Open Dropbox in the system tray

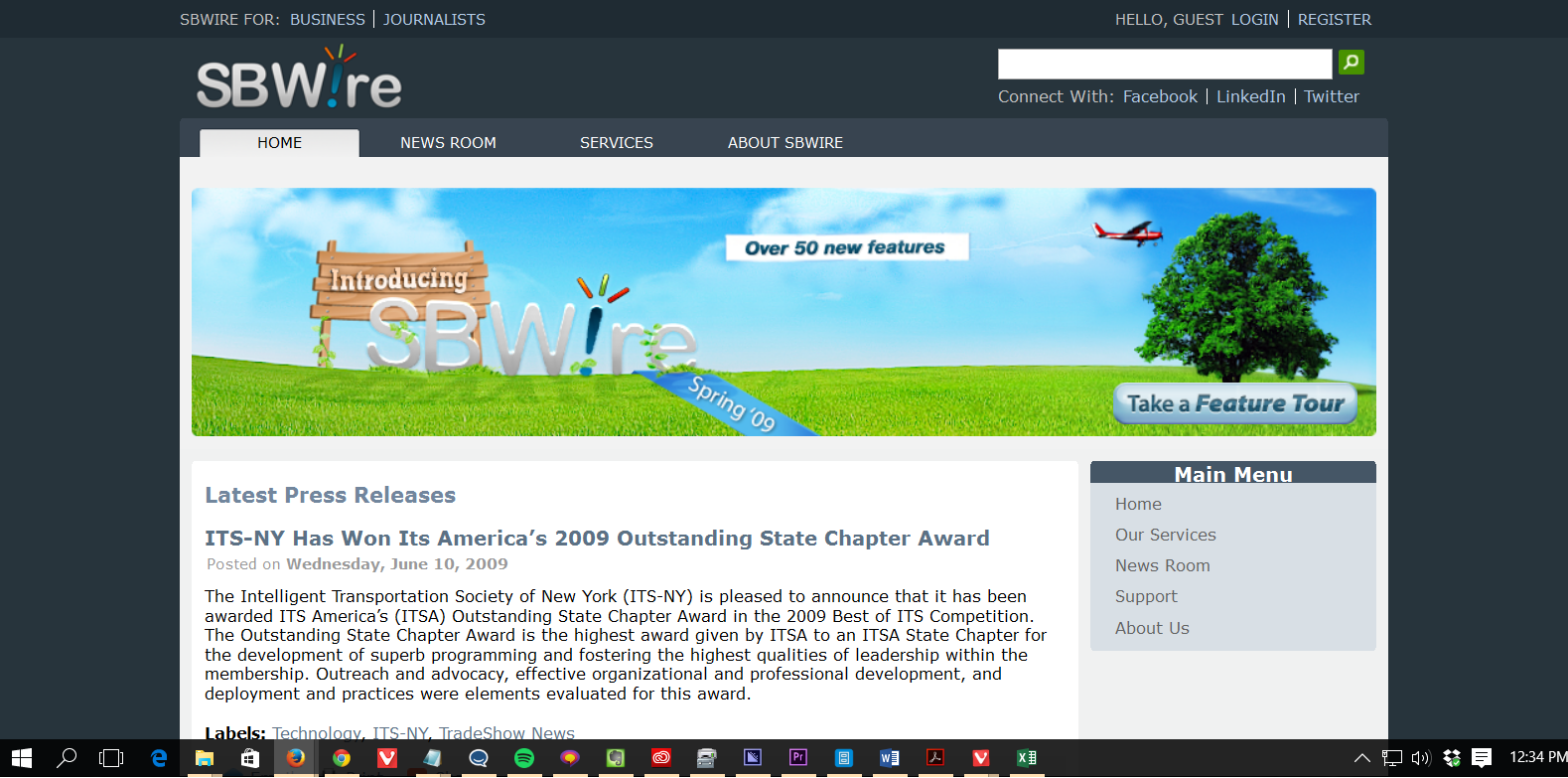tap(1452, 758)
